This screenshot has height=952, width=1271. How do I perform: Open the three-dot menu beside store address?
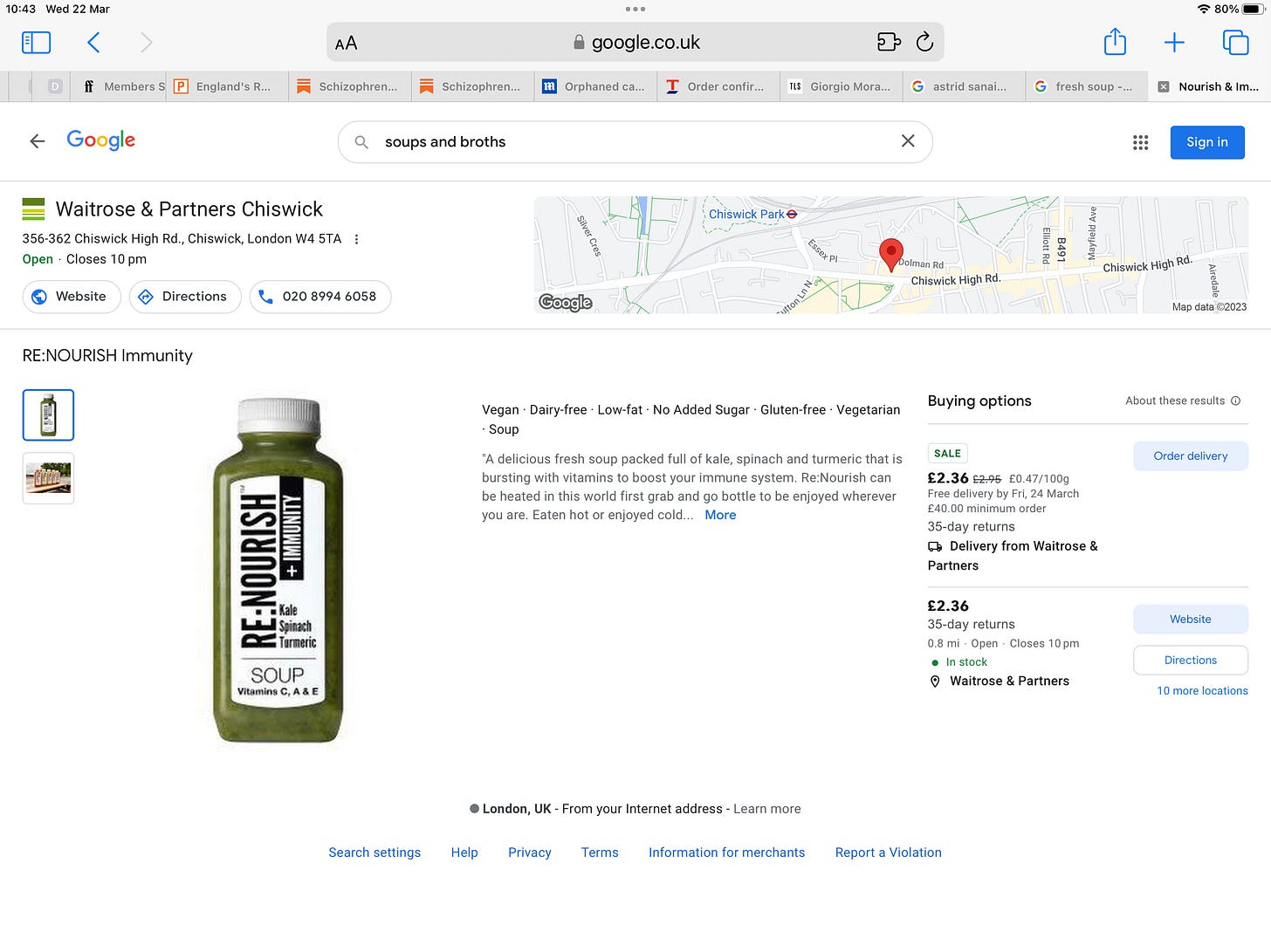tap(356, 239)
